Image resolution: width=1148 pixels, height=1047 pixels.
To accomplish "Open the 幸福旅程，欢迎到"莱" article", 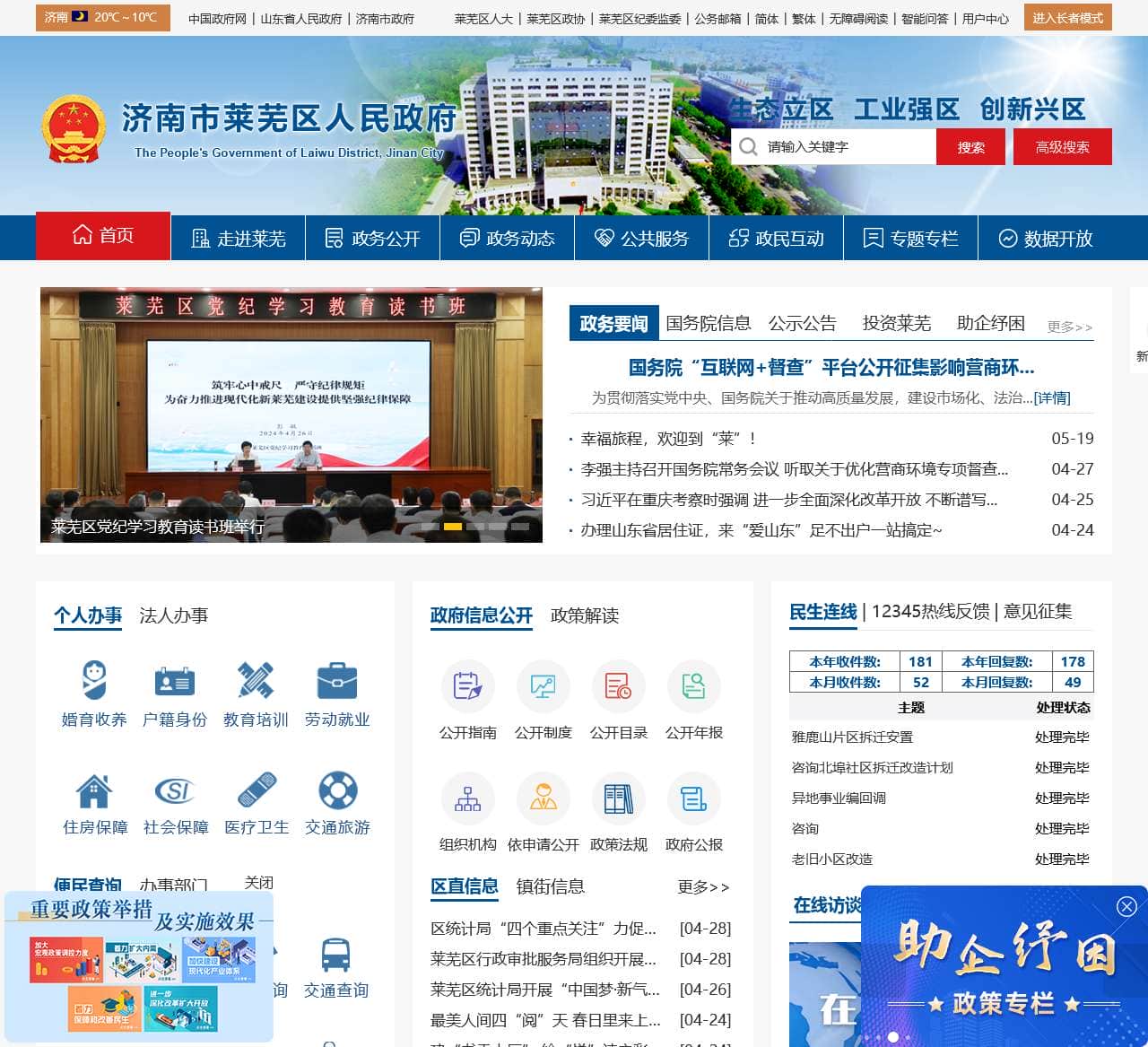I will tap(669, 439).
